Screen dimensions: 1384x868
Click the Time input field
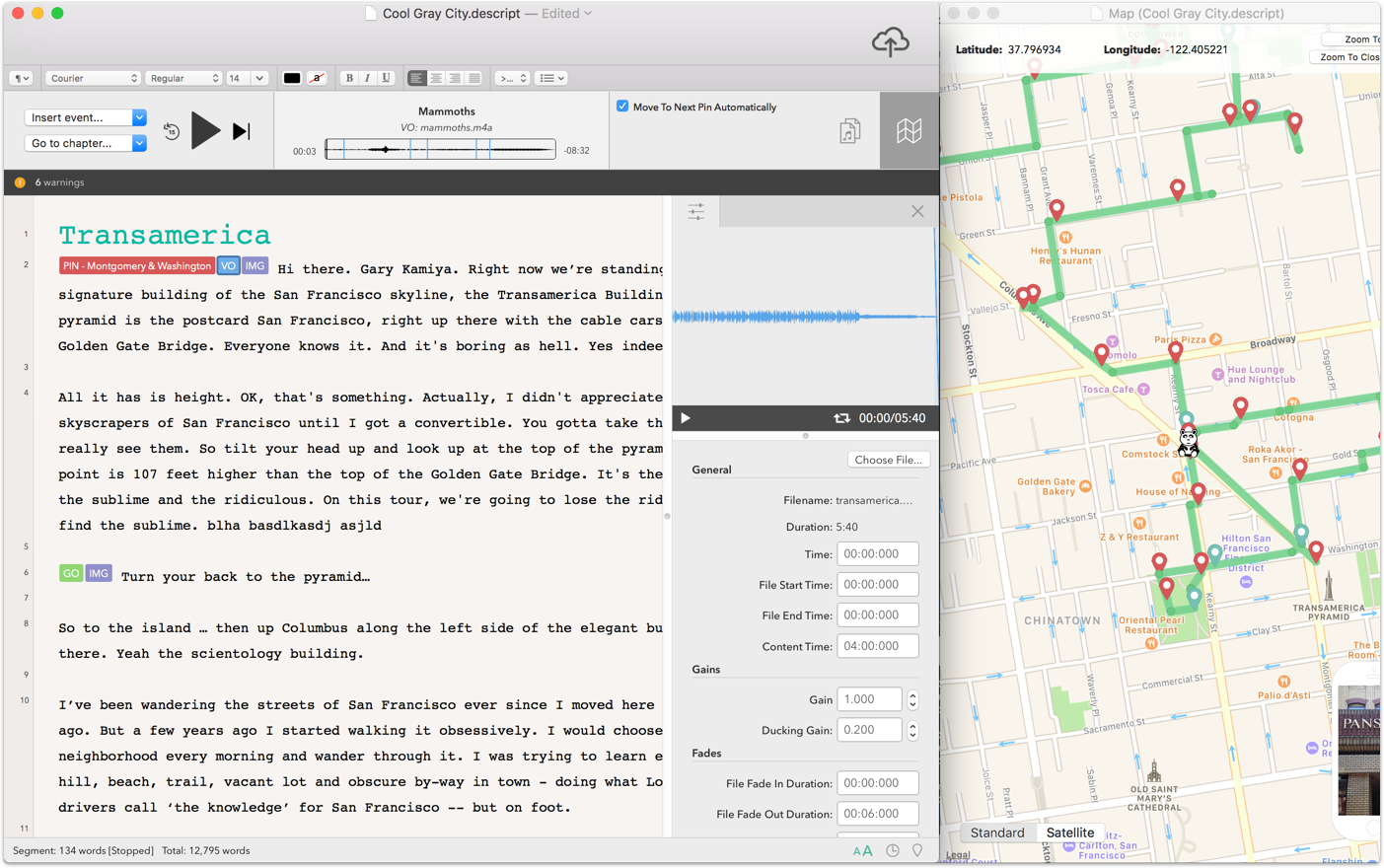point(877,554)
